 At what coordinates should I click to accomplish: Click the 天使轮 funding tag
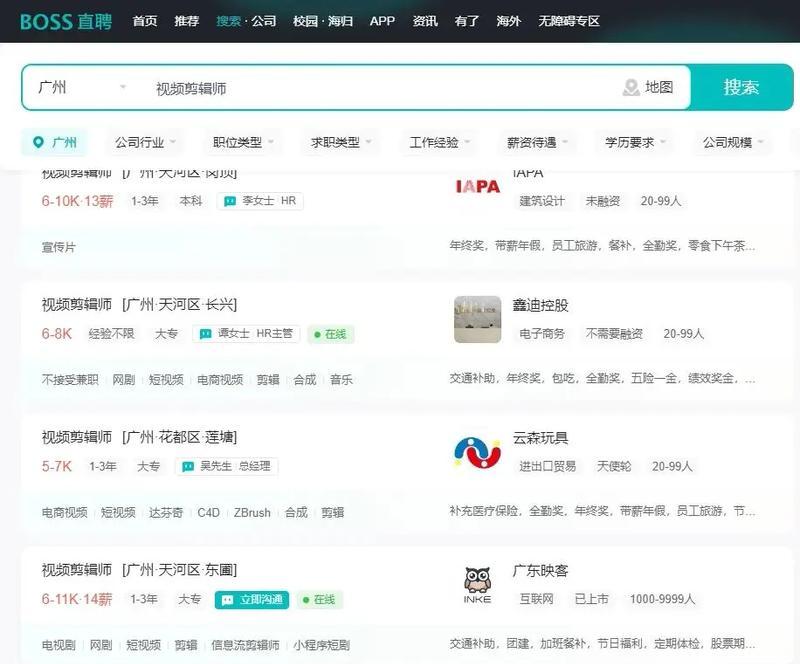coord(614,466)
